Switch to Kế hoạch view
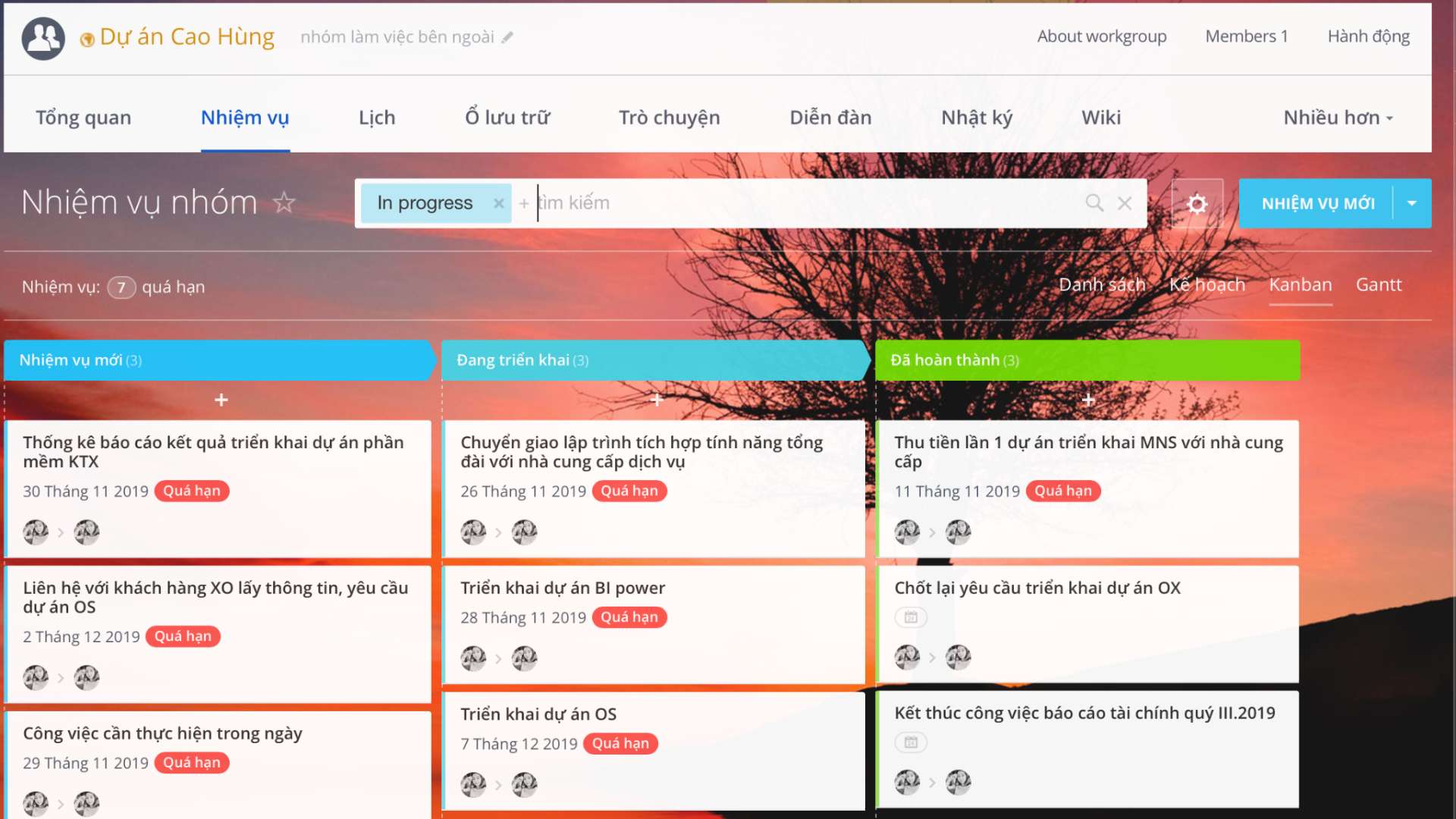The width and height of the screenshot is (1456, 819). 1207,284
